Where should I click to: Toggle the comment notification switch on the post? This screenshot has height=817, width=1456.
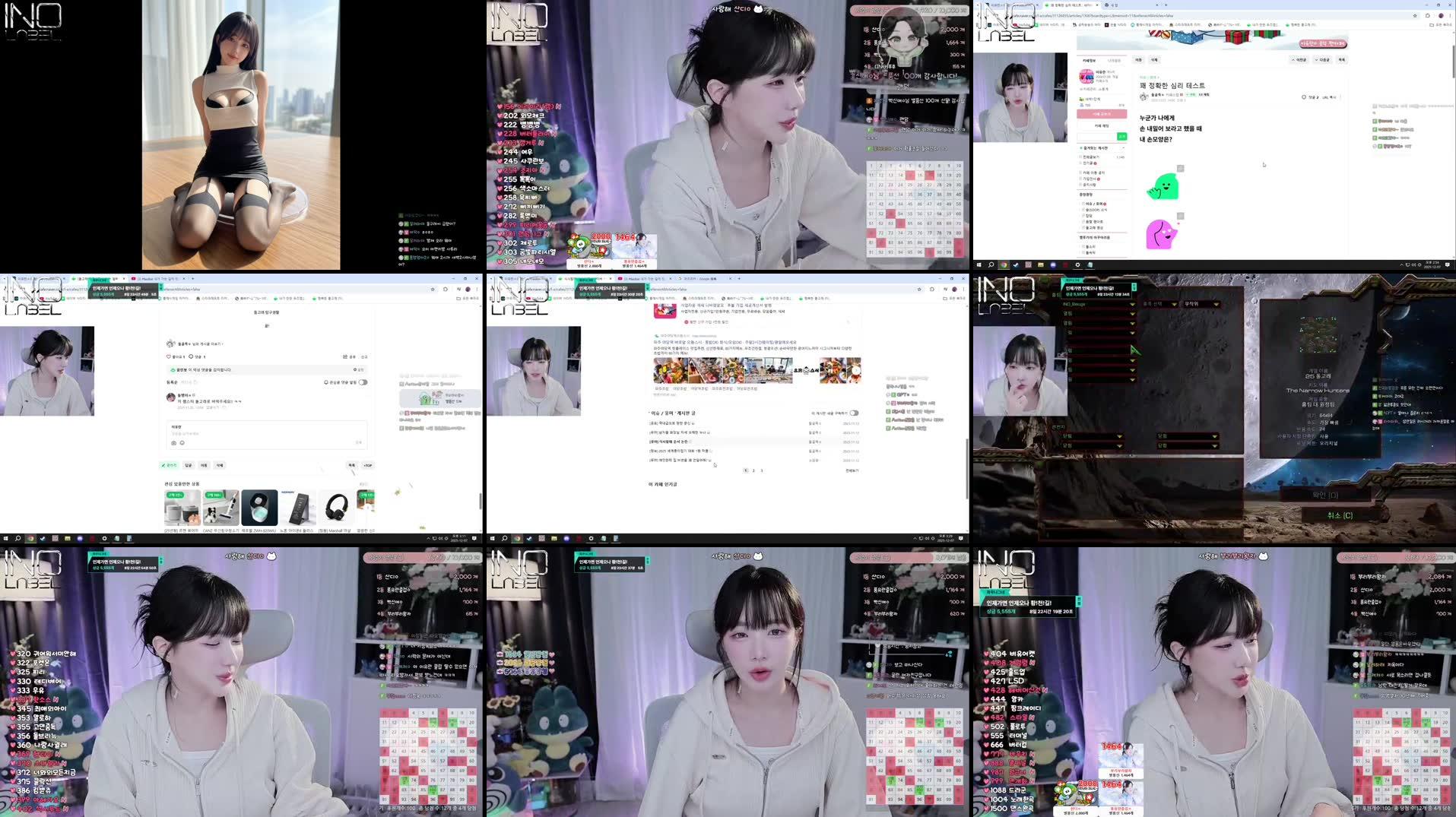pyautogui.click(x=363, y=382)
